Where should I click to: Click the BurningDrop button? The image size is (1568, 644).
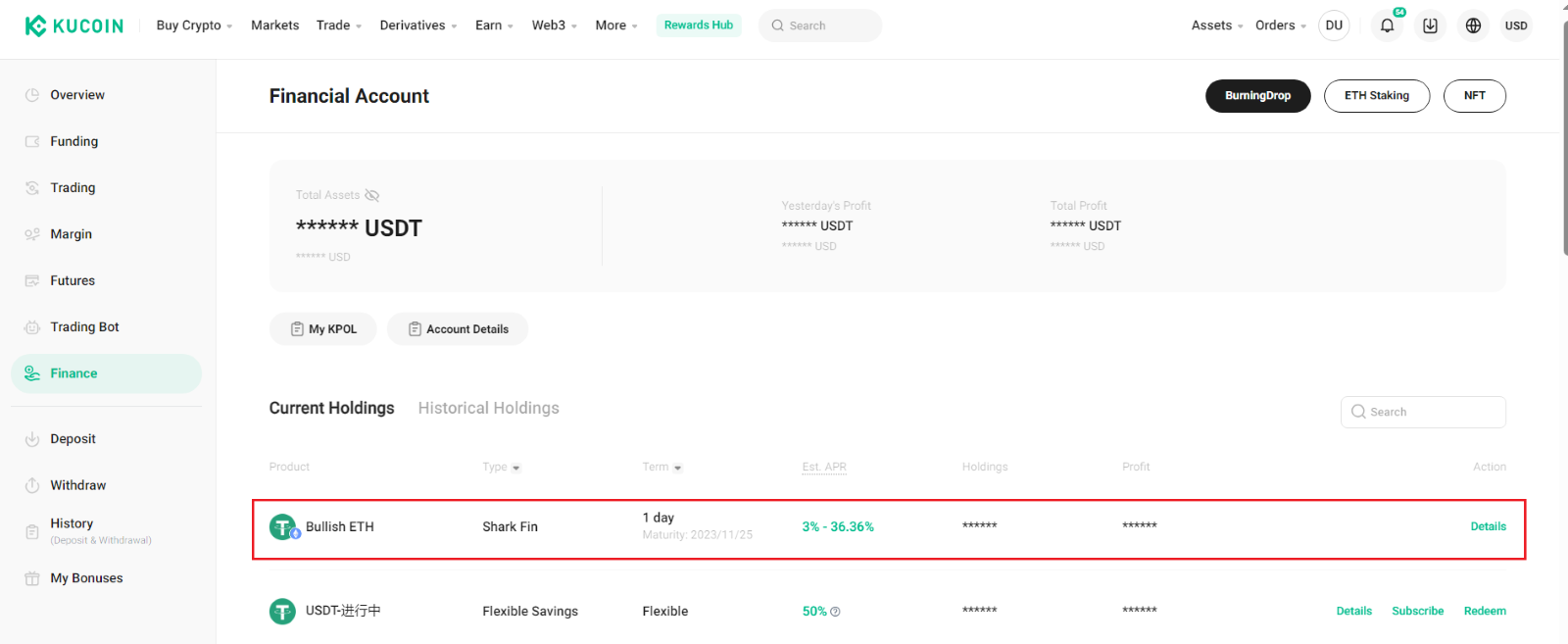1258,96
